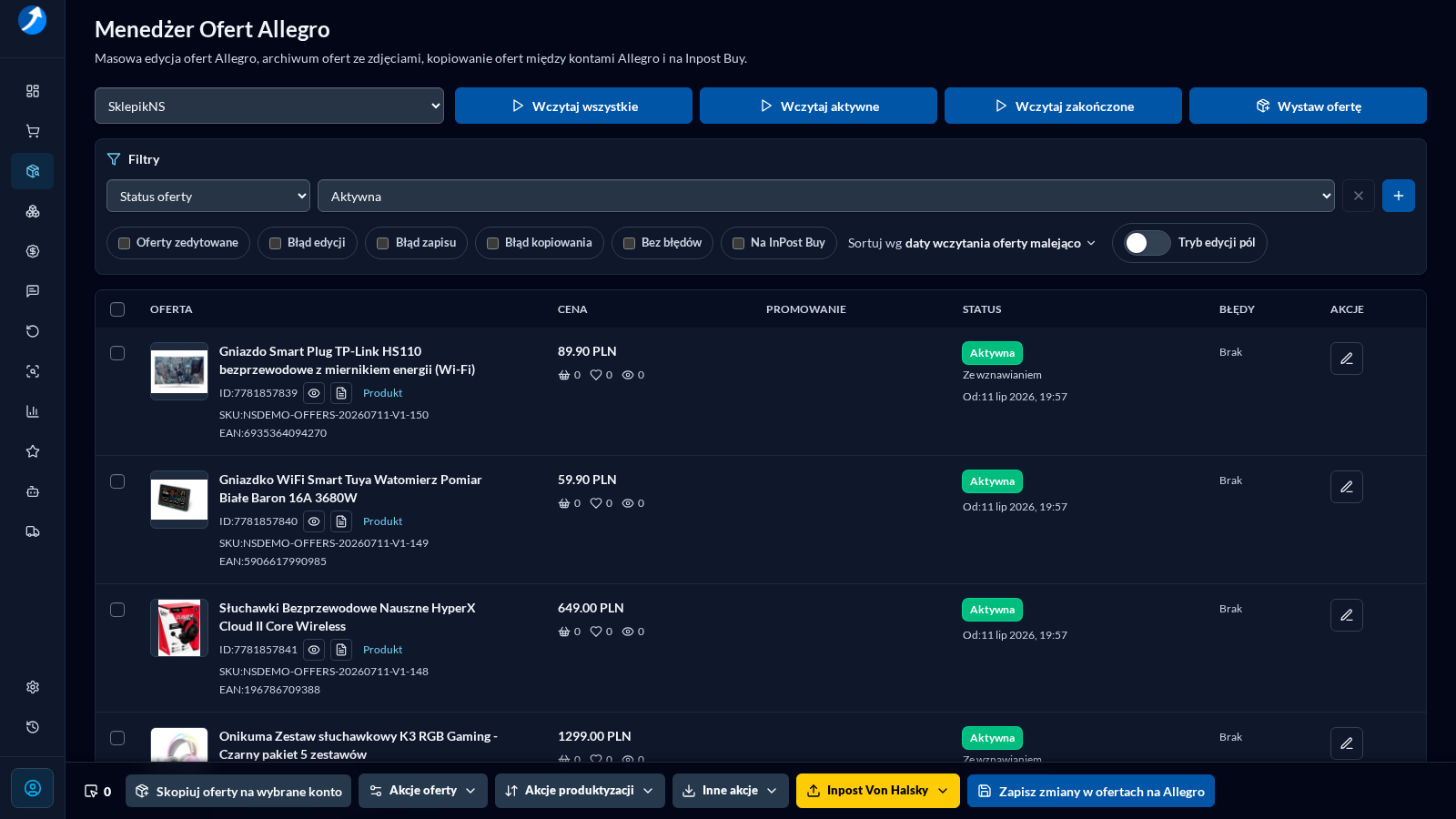Open the settings gear in sidebar
This screenshot has height=819, width=1456.
tap(33, 687)
